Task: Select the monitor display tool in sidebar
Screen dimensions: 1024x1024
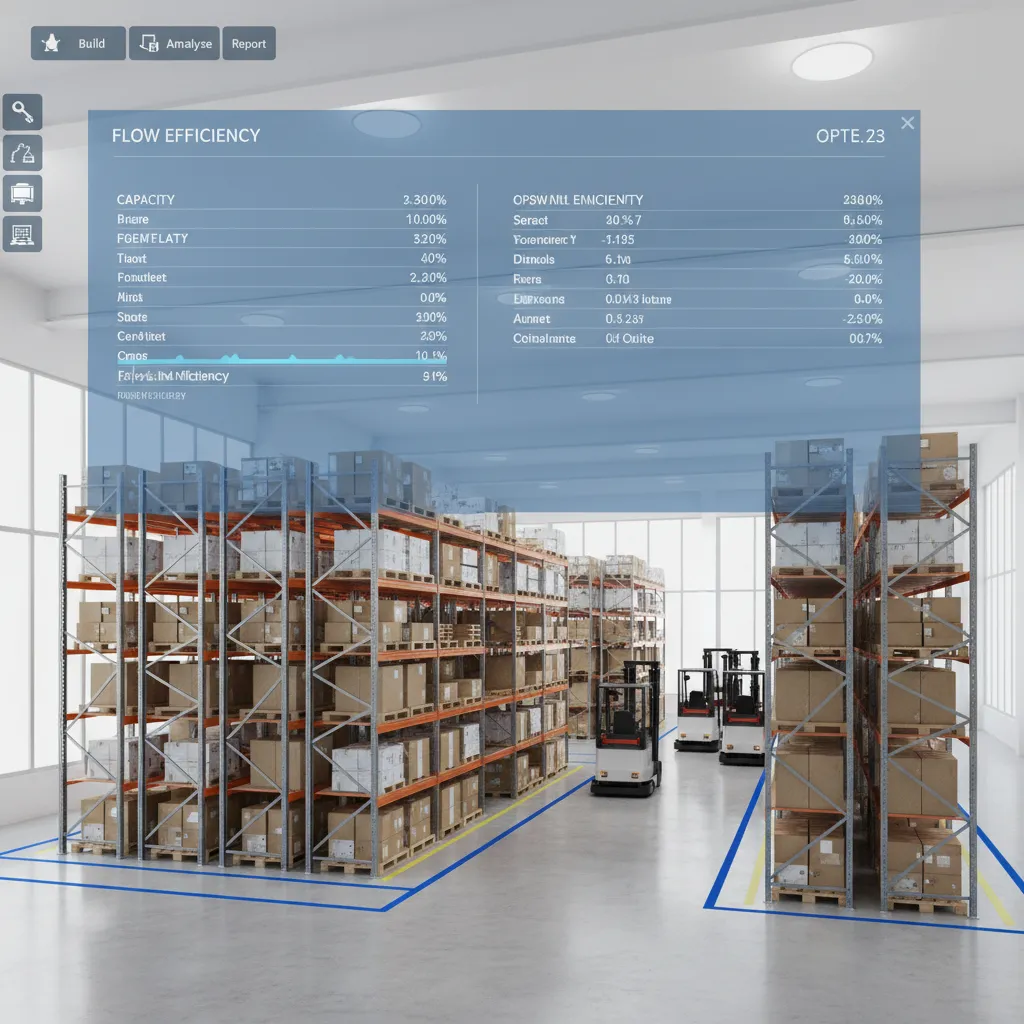Action: tap(22, 194)
